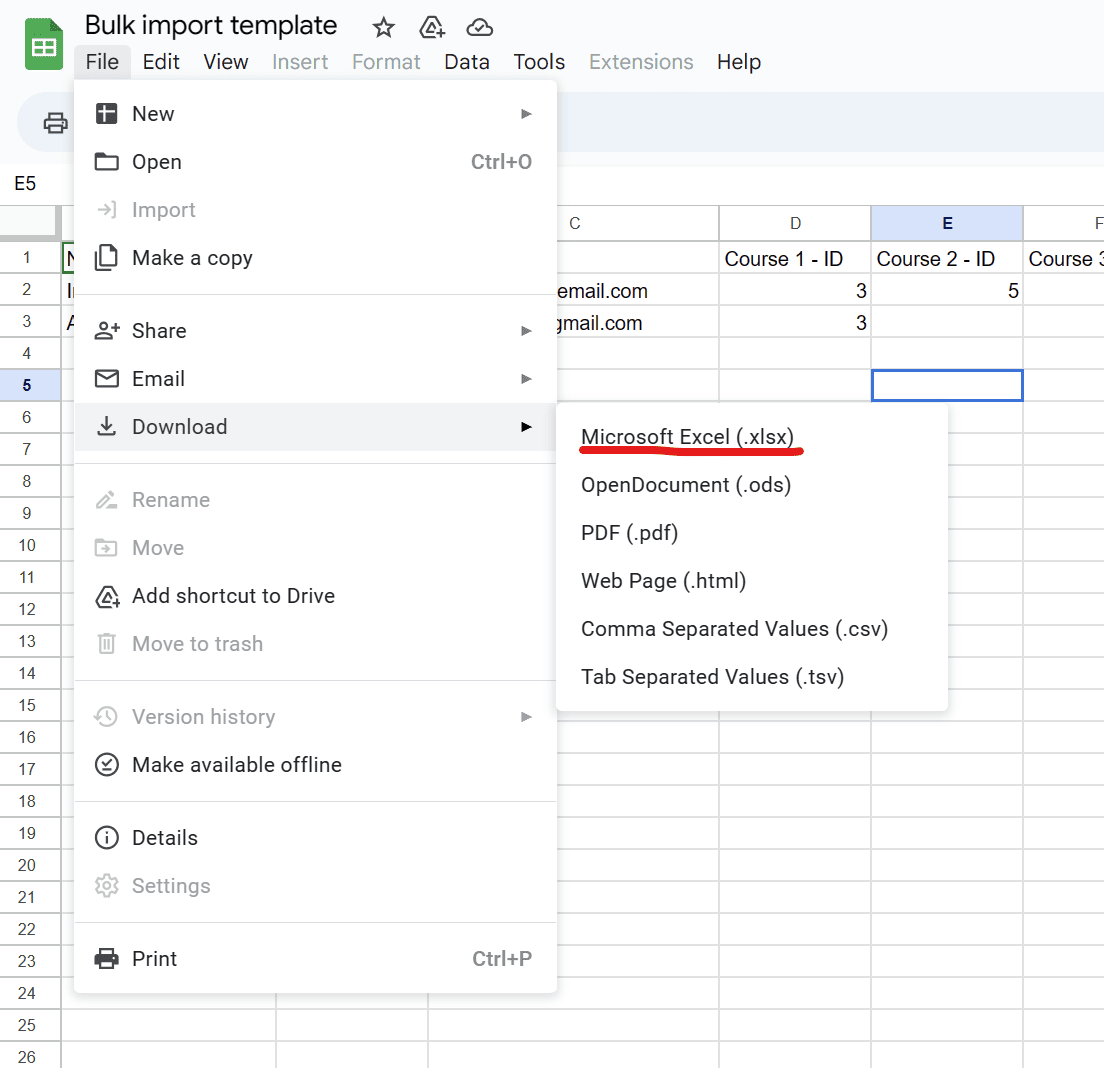The height and width of the screenshot is (1068, 1104).
Task: Click the selected cell E5
Action: [947, 386]
